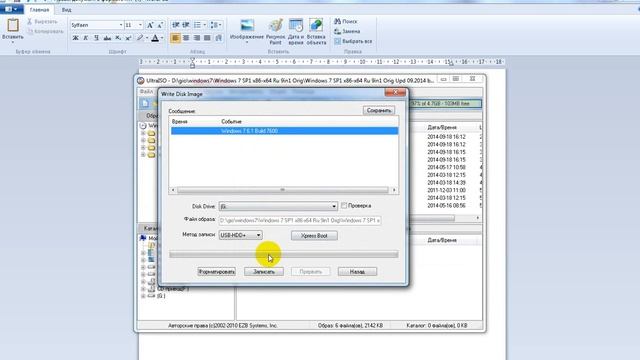The height and width of the screenshot is (360, 640).
Task: Center text alignment in WordPad
Action: pos(186,38)
